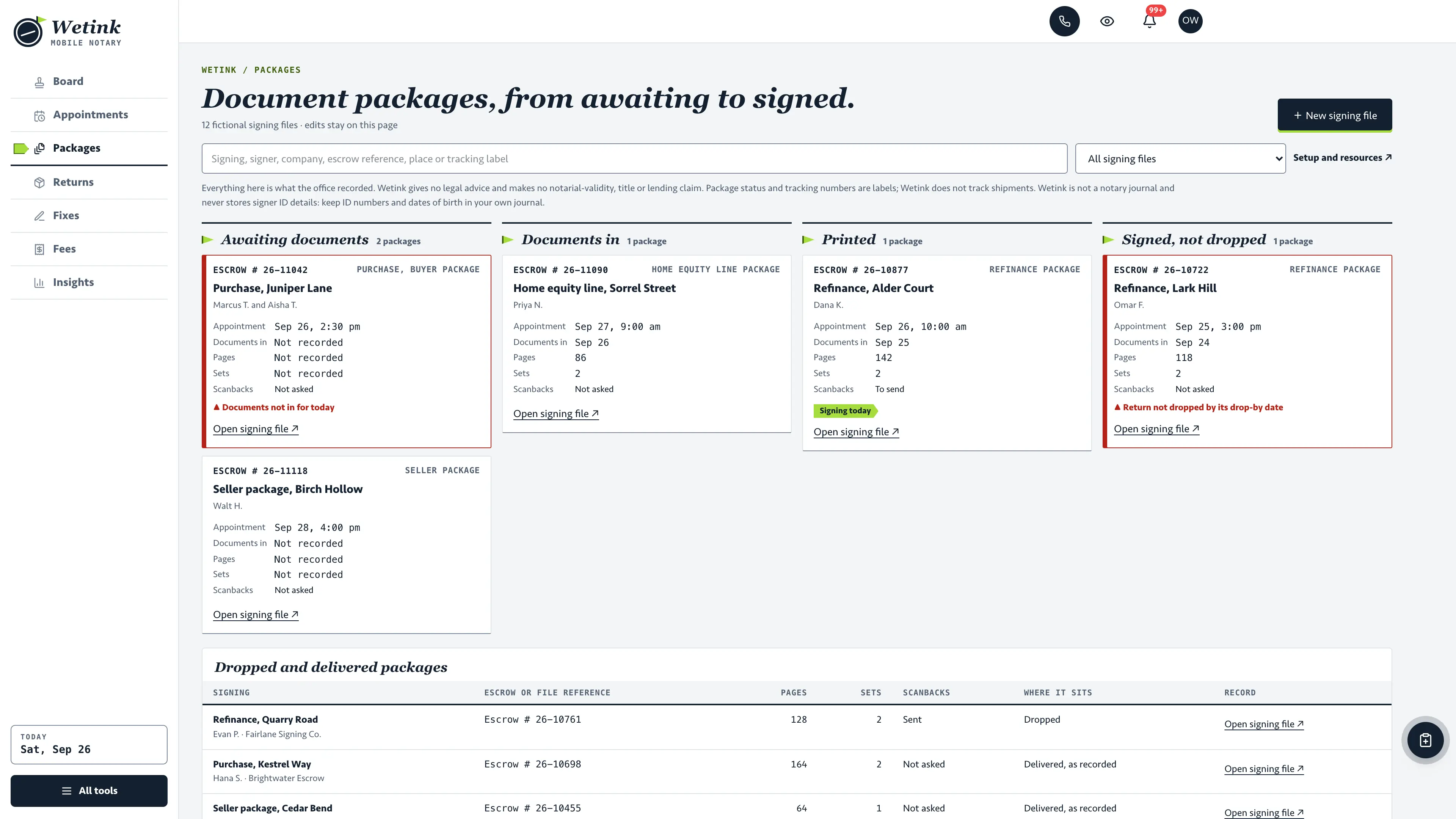Click the WETINK breadcrumb link

click(219, 70)
